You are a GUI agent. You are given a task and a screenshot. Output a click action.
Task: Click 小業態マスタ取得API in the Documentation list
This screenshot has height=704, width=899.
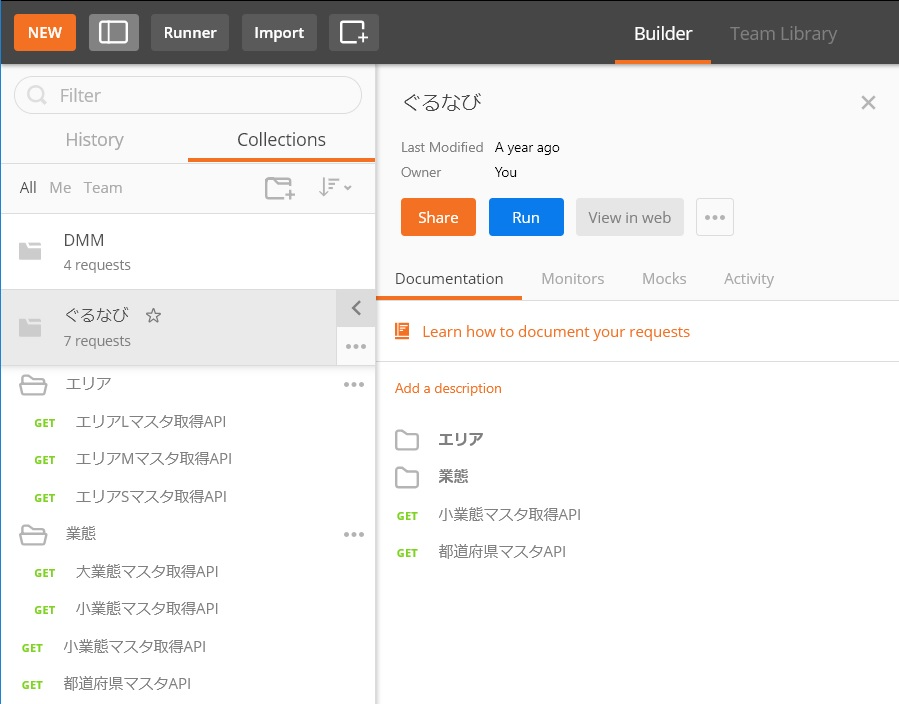509,515
